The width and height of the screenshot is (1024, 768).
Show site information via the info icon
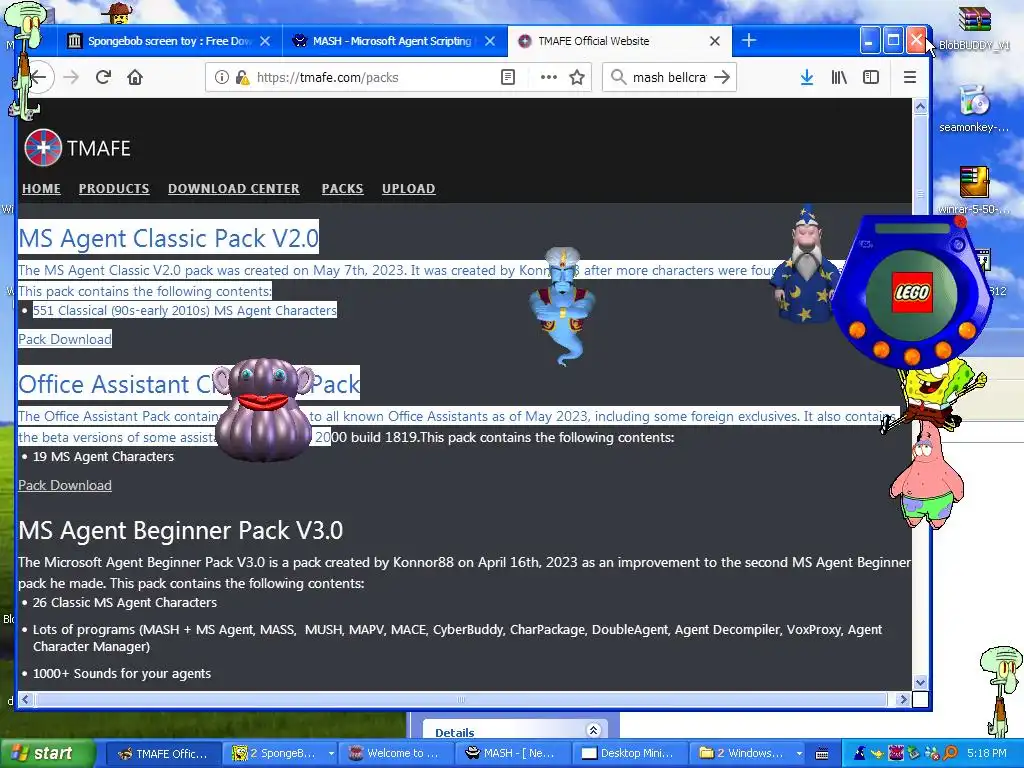point(221,77)
